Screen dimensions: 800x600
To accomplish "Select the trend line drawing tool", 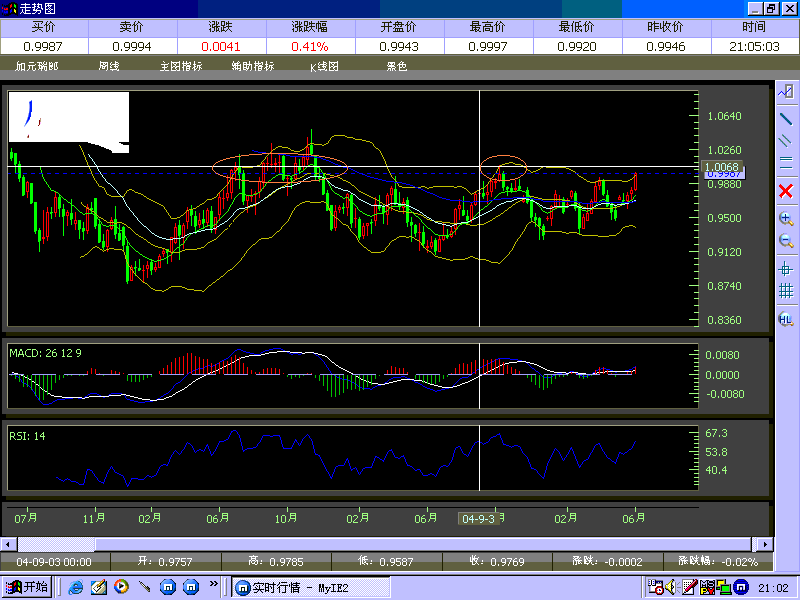I will [x=786, y=117].
